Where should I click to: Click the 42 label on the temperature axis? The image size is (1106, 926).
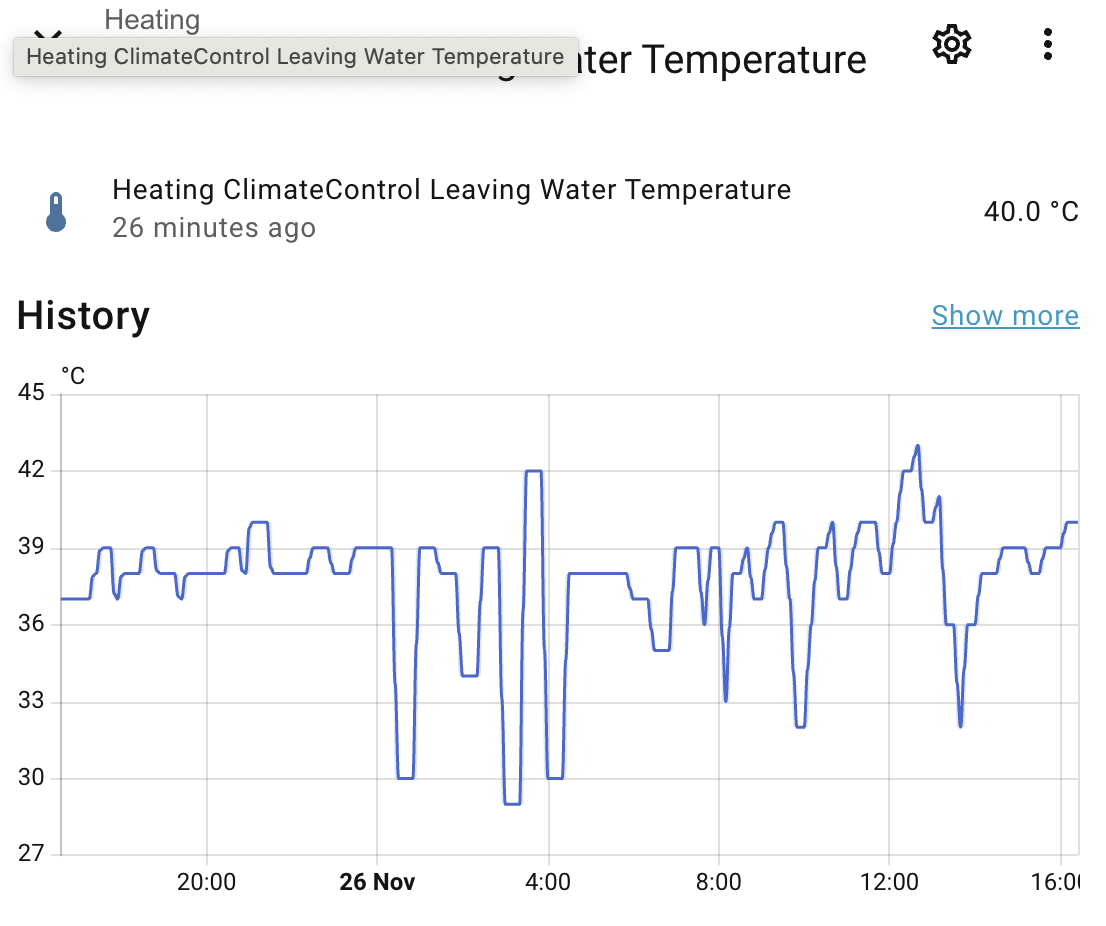point(32,470)
